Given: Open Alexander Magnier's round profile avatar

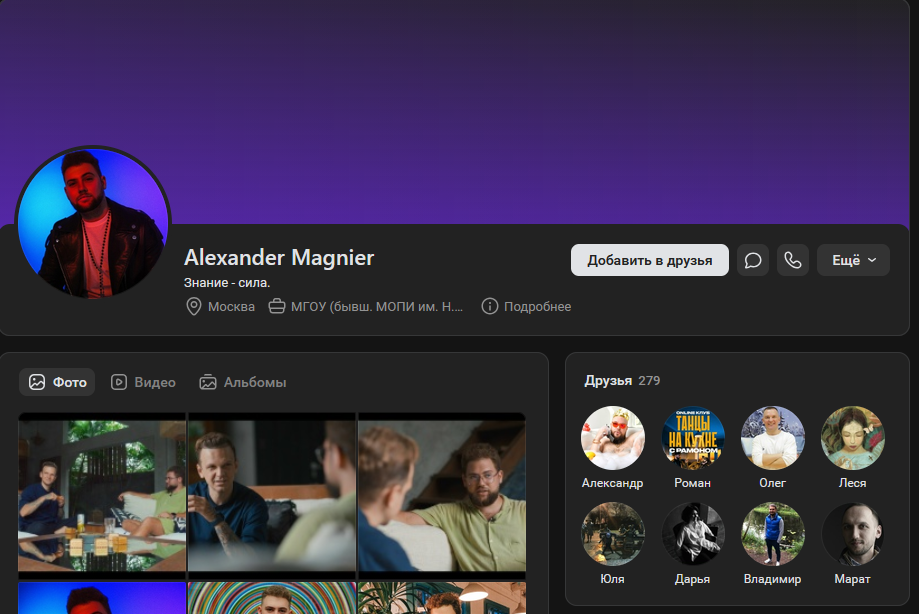Looking at the screenshot, I should click(93, 223).
